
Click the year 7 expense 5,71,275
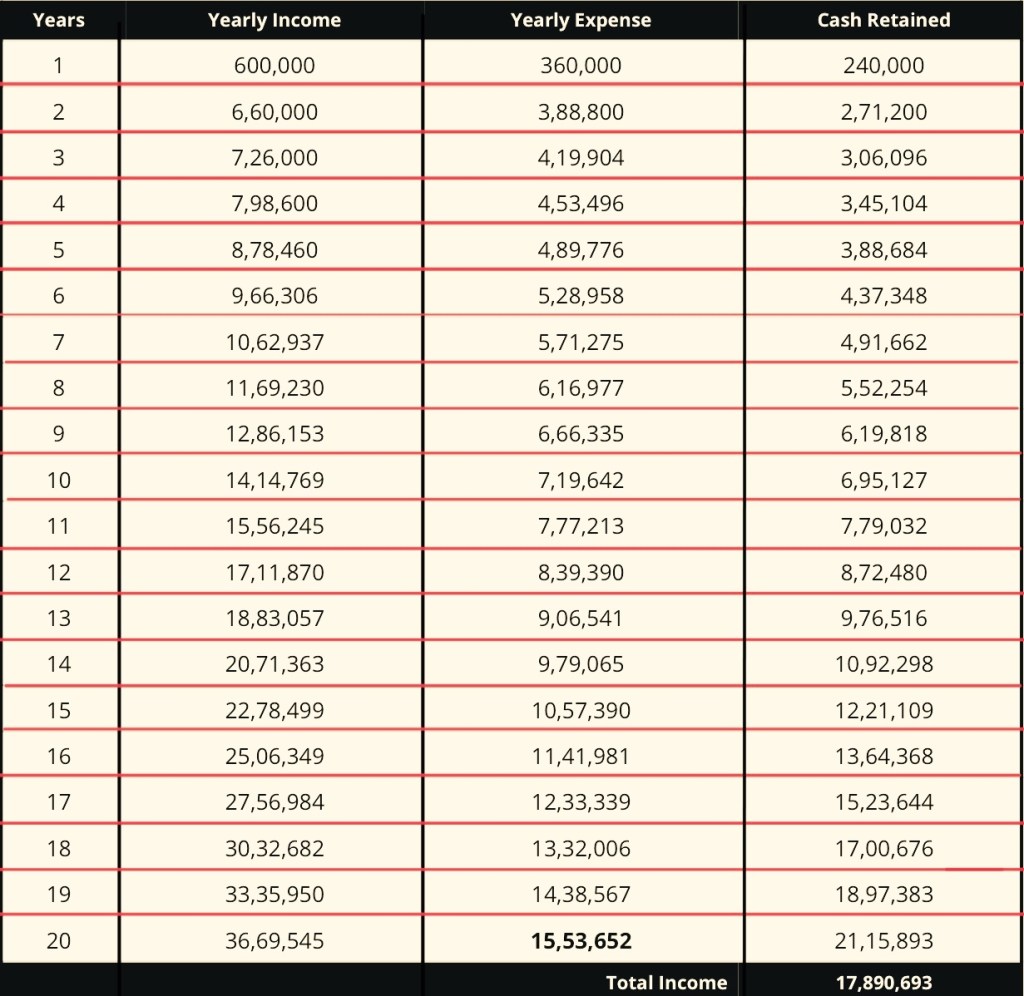[x=581, y=343]
